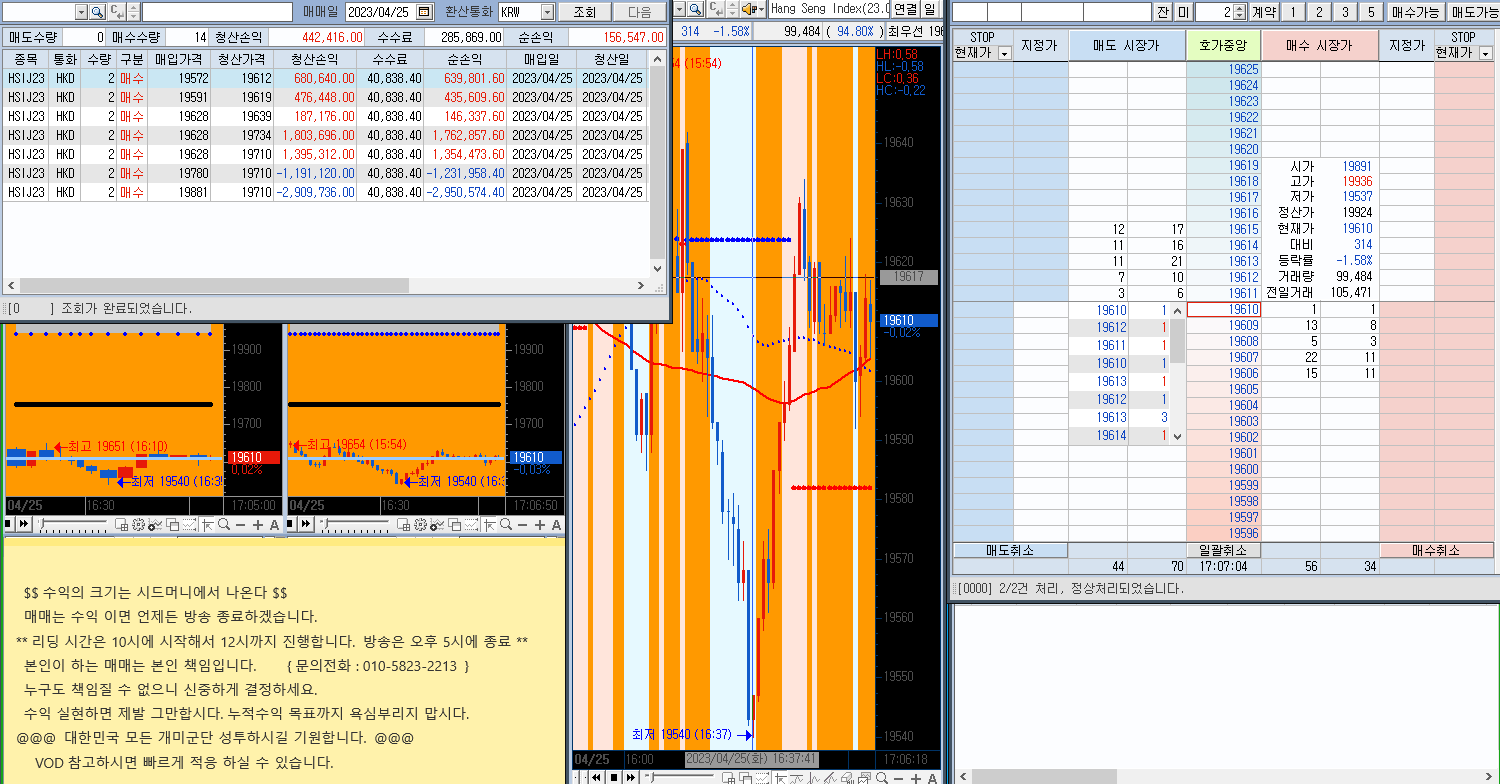The width and height of the screenshot is (1500, 784).
Task: Click the settings gear in left mini chart toolbar
Action: click(139, 525)
